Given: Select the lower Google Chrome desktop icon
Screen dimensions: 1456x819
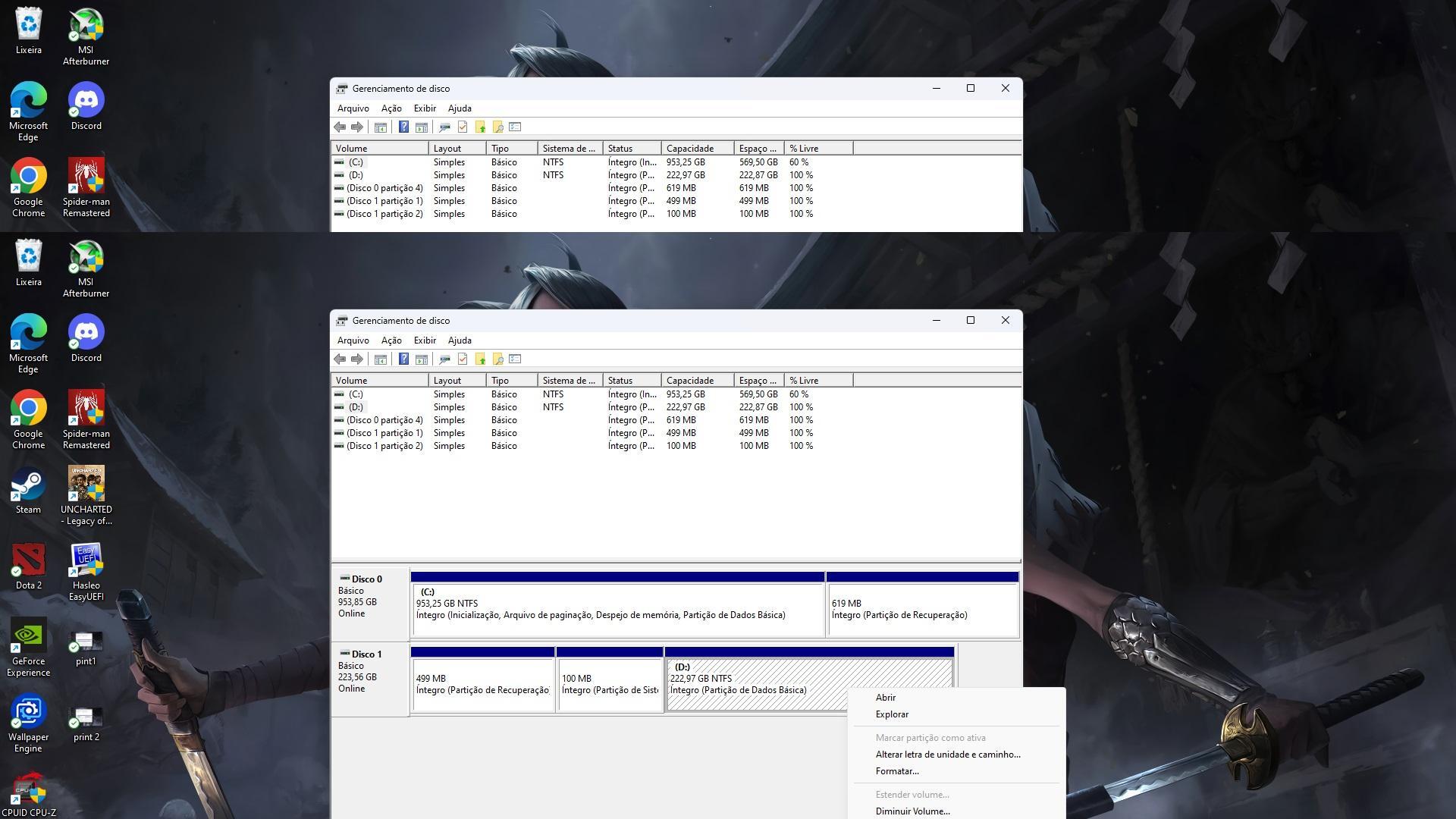Looking at the screenshot, I should (28, 420).
